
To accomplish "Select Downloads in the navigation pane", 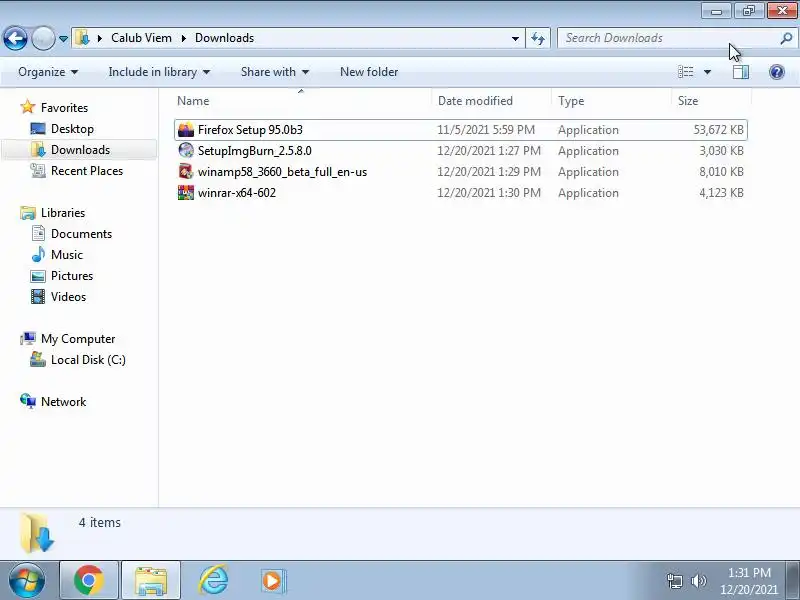I will 80,149.
